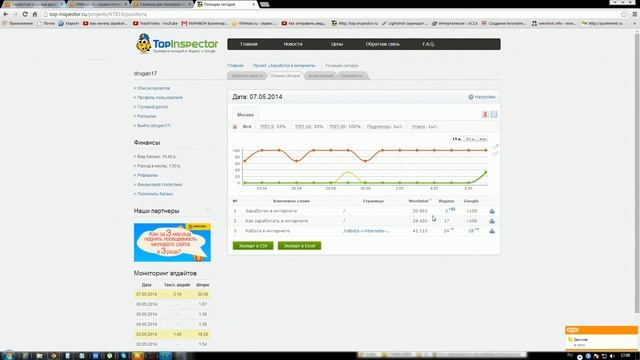Filter by ТОП-10: 33%

(309, 127)
